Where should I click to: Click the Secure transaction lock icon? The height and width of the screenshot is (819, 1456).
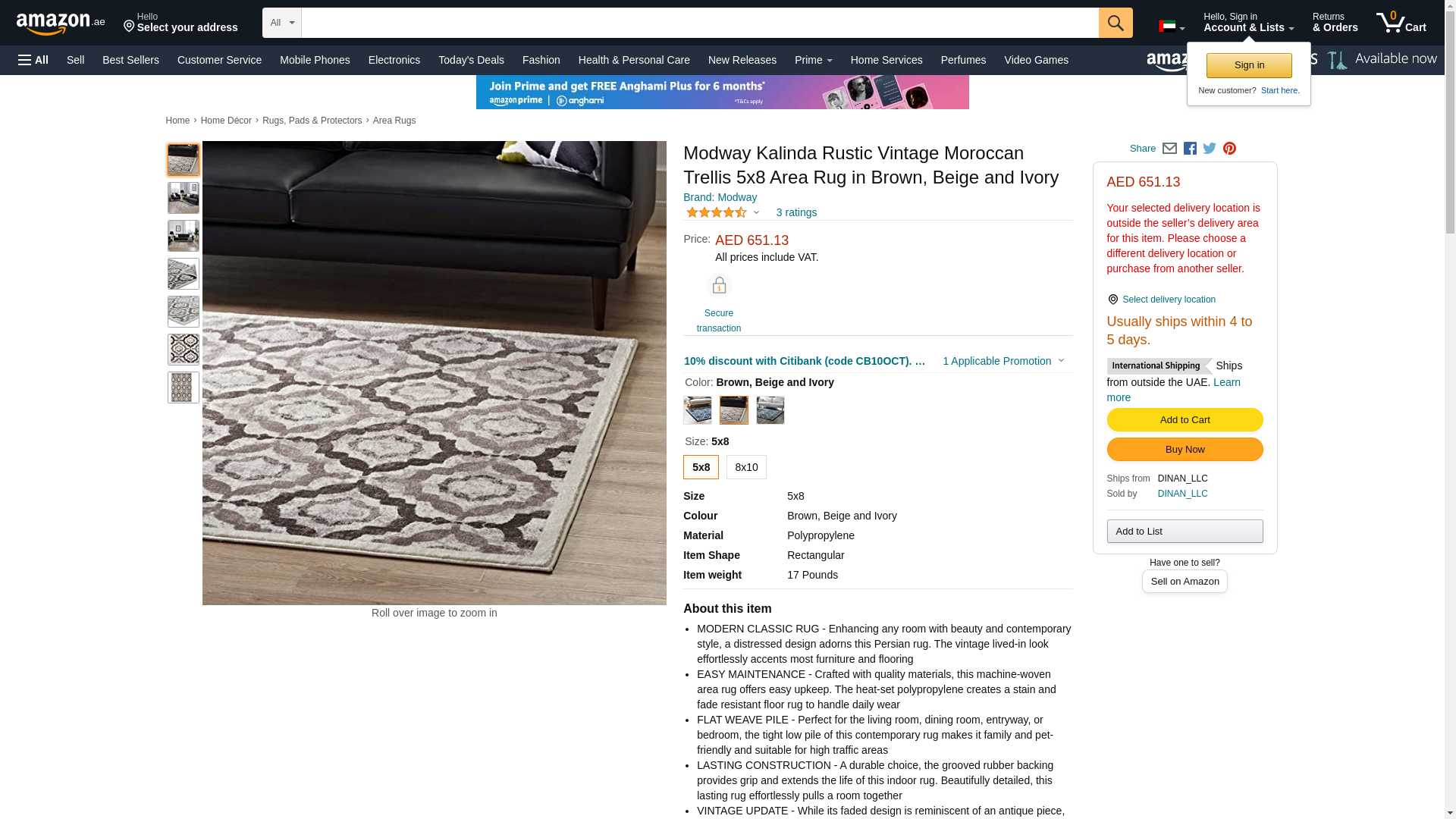coord(719,286)
